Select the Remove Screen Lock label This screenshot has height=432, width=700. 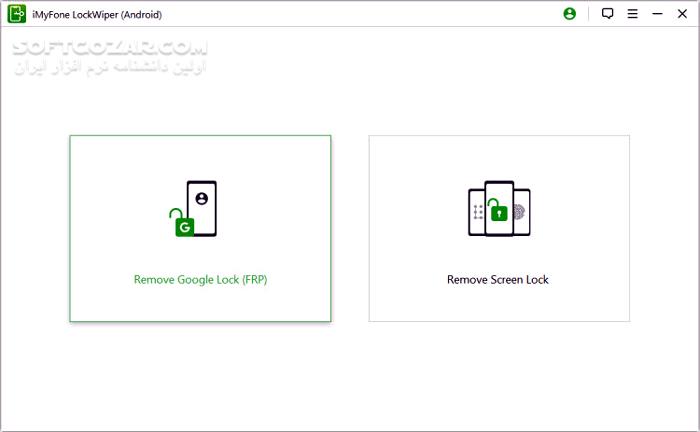click(498, 280)
